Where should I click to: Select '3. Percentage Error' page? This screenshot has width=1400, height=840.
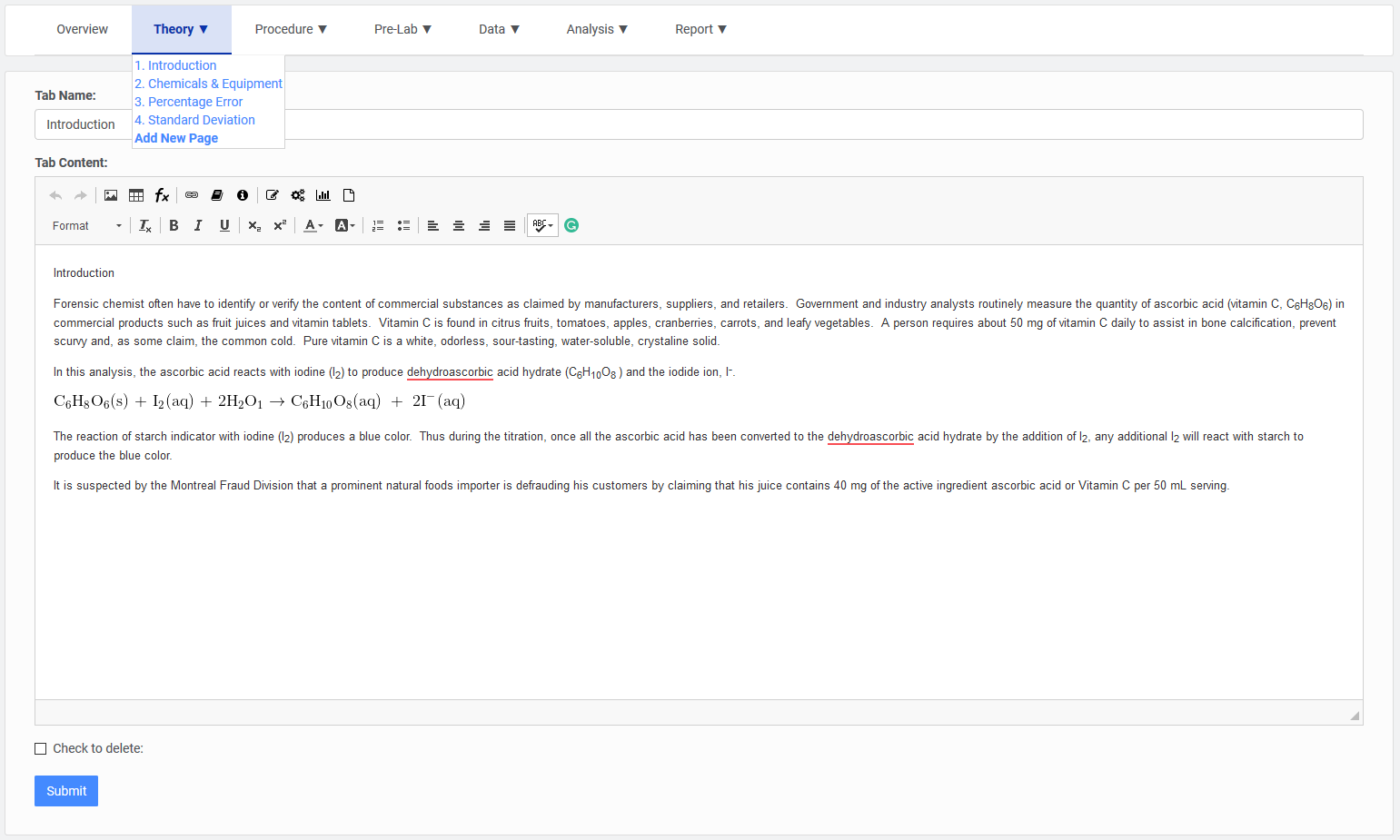(x=189, y=102)
